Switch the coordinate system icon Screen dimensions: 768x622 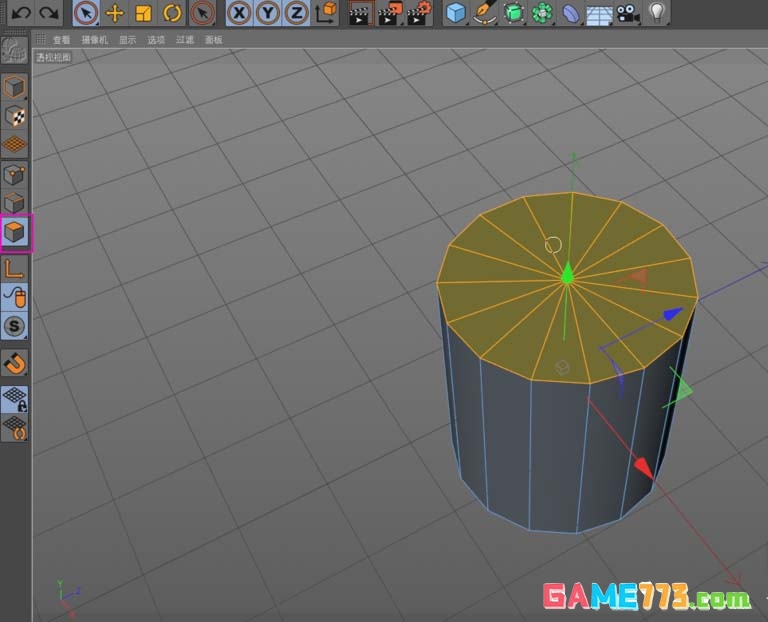(326, 13)
